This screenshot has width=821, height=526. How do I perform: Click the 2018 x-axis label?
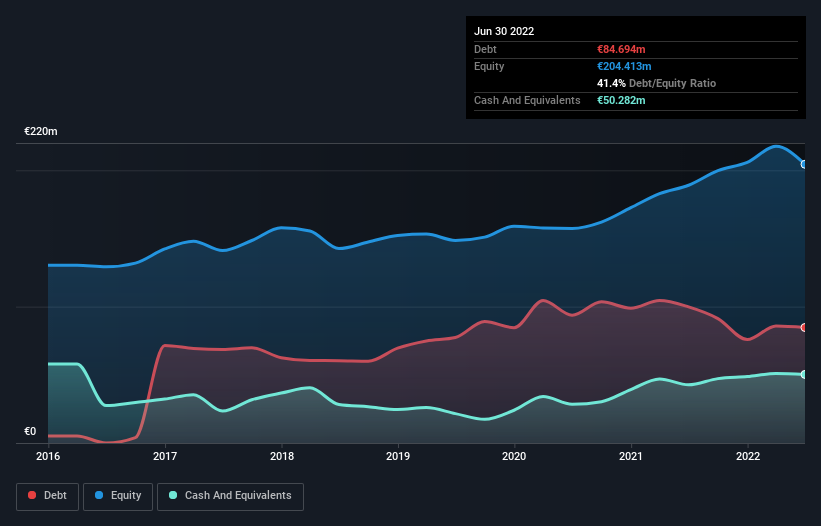pos(282,456)
